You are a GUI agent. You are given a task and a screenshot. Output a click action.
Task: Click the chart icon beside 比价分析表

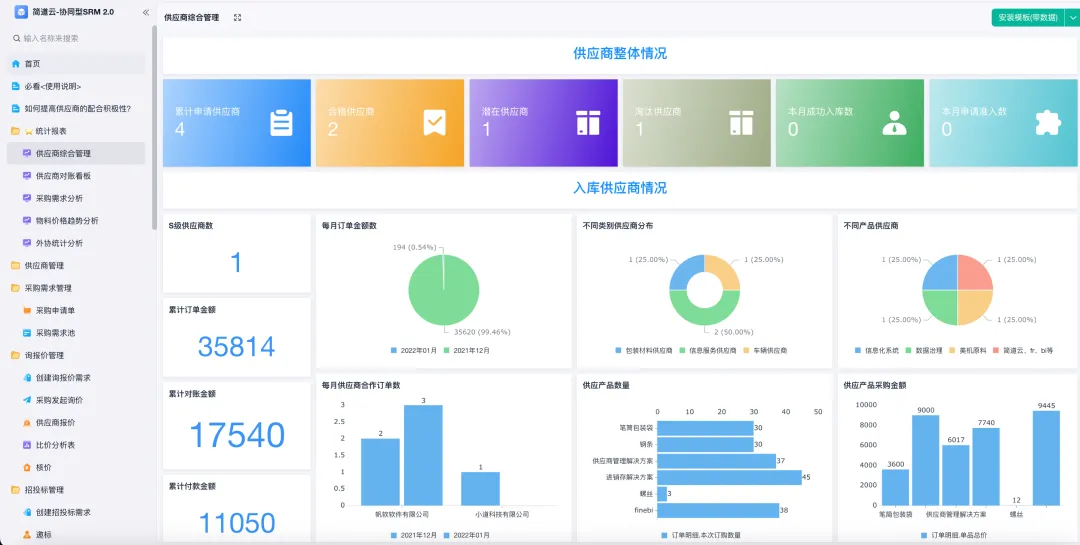(x=27, y=445)
